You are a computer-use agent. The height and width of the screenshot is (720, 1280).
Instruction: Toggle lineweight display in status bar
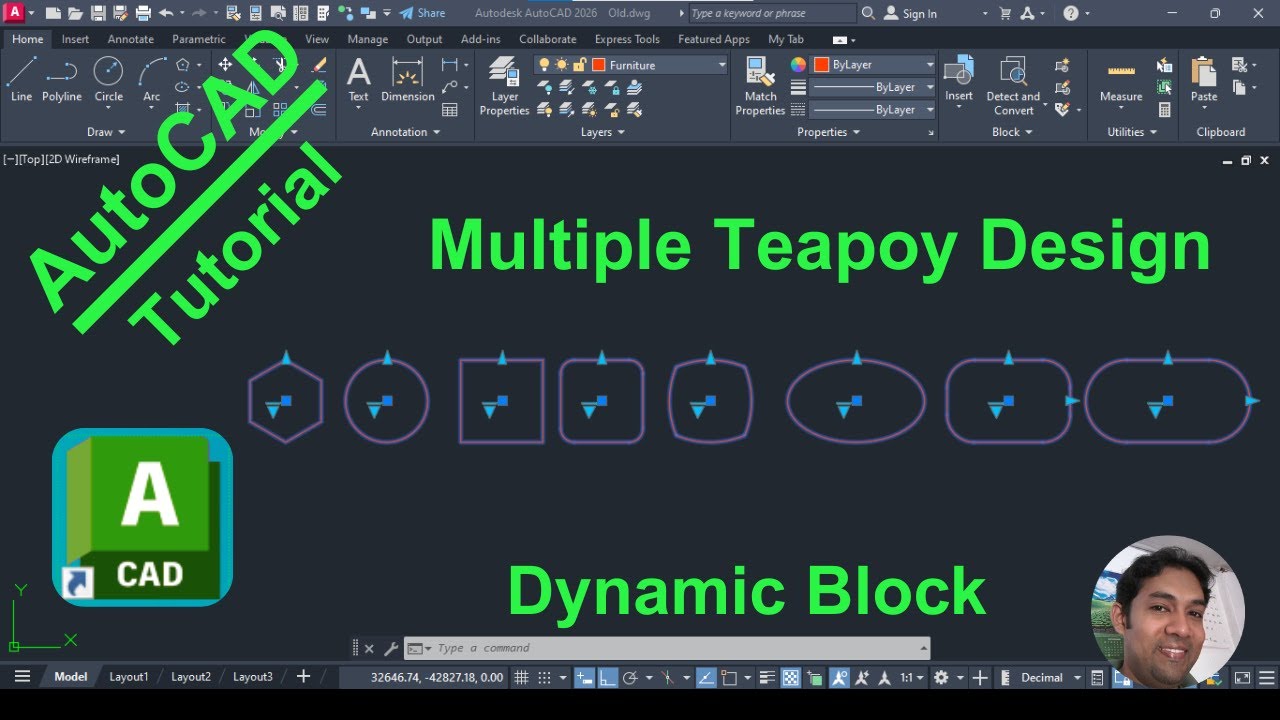(767, 677)
